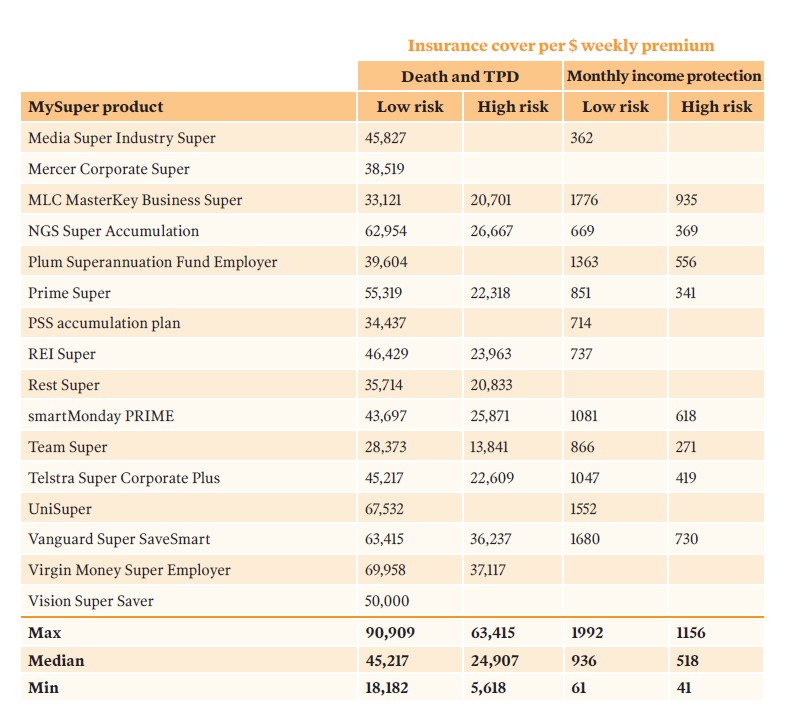
Task: Select the 'REI Super' row name
Action: point(62,354)
